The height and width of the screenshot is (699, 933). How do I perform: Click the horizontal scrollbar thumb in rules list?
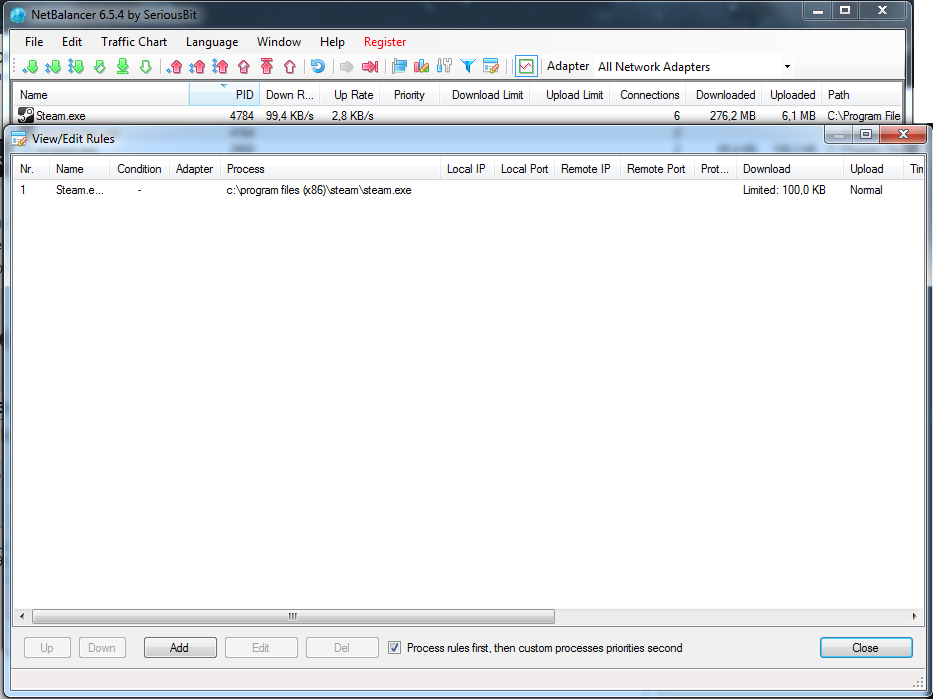click(x=293, y=616)
